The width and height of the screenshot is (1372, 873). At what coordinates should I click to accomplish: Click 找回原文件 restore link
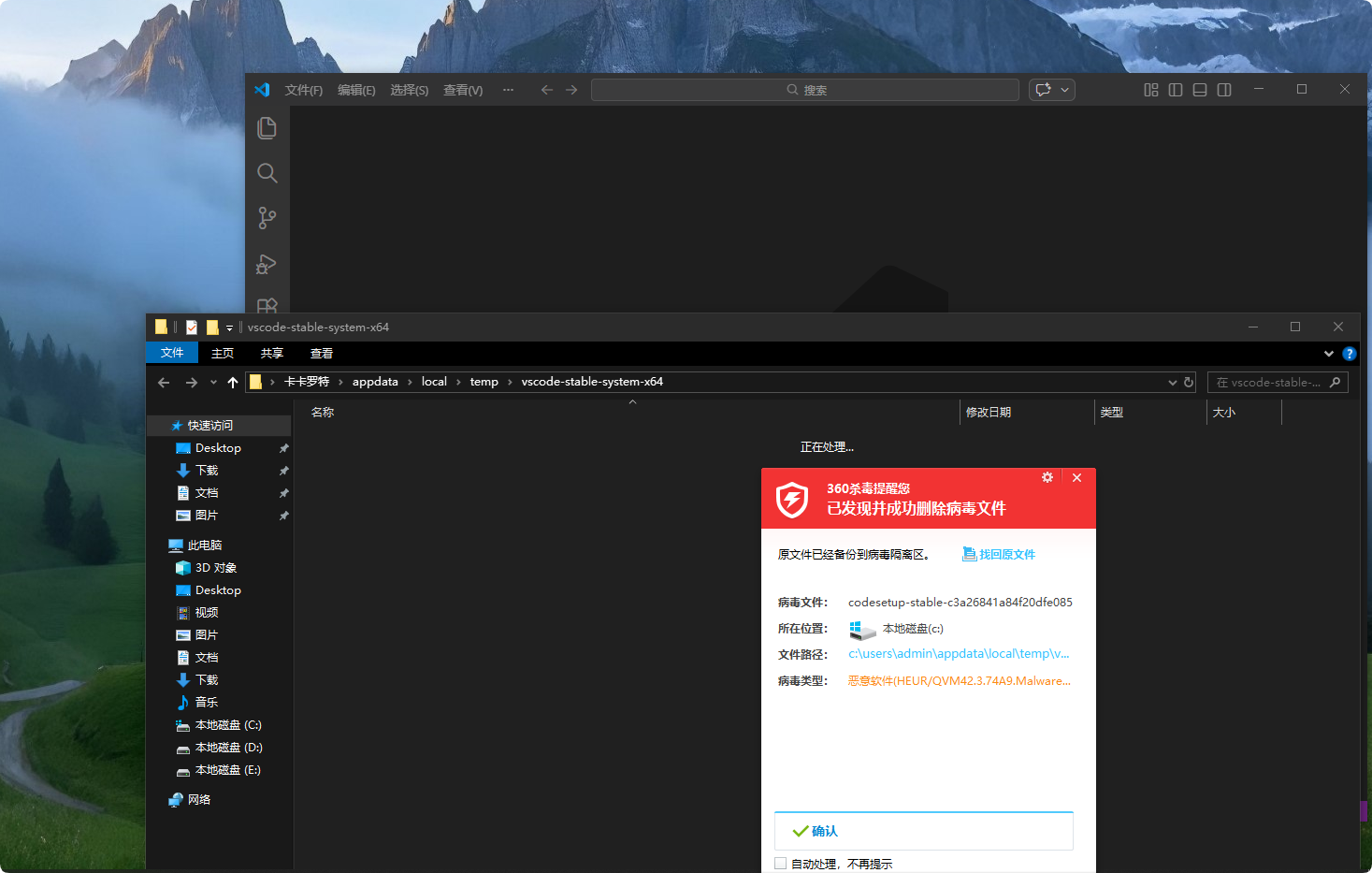pos(999,555)
